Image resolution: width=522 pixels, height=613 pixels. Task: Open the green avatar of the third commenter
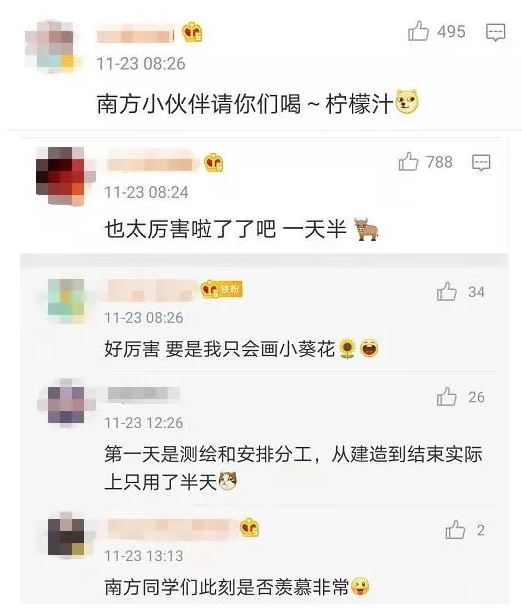pyautogui.click(x=66, y=300)
